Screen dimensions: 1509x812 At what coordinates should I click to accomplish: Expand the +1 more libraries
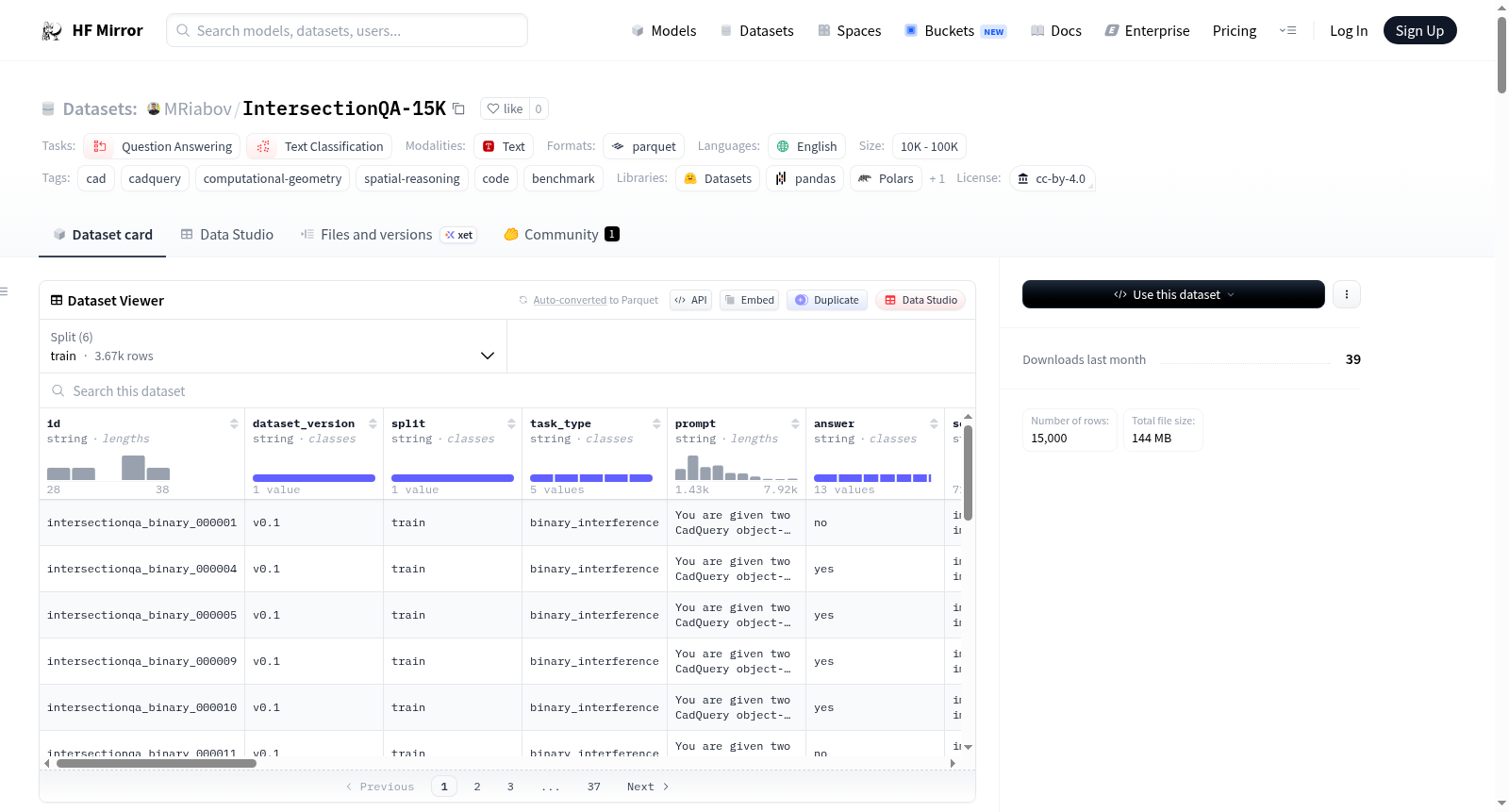tap(937, 178)
